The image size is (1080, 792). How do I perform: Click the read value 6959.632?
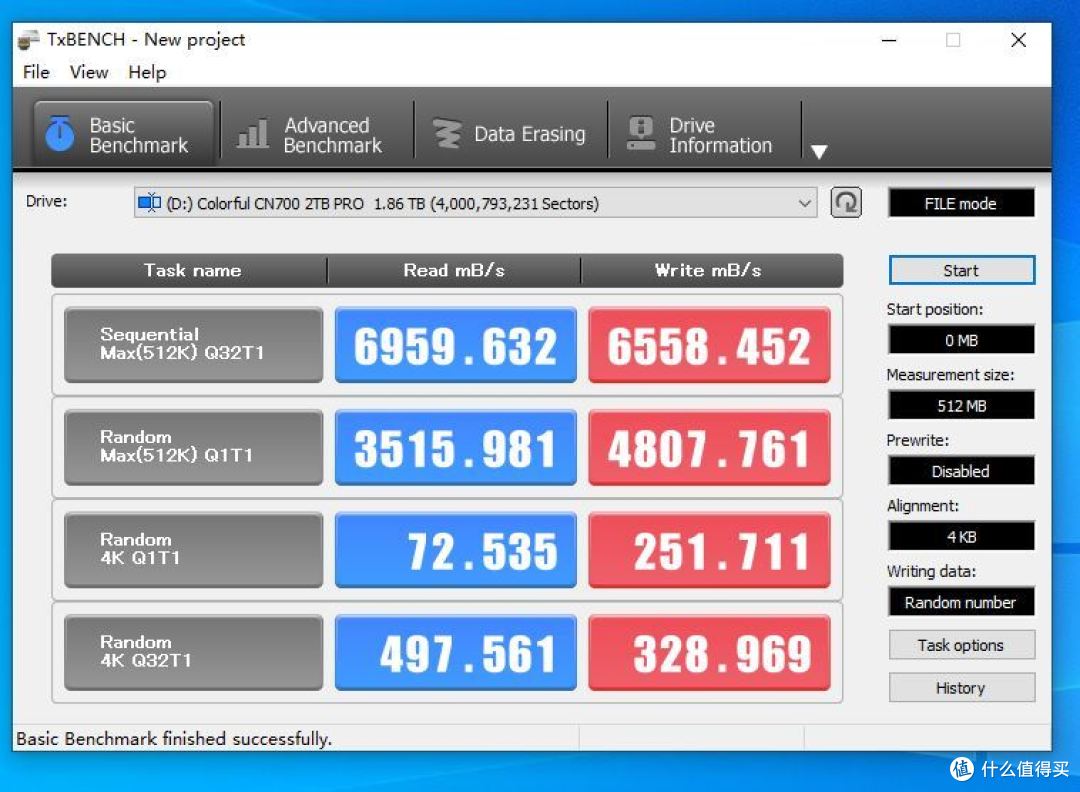point(455,344)
